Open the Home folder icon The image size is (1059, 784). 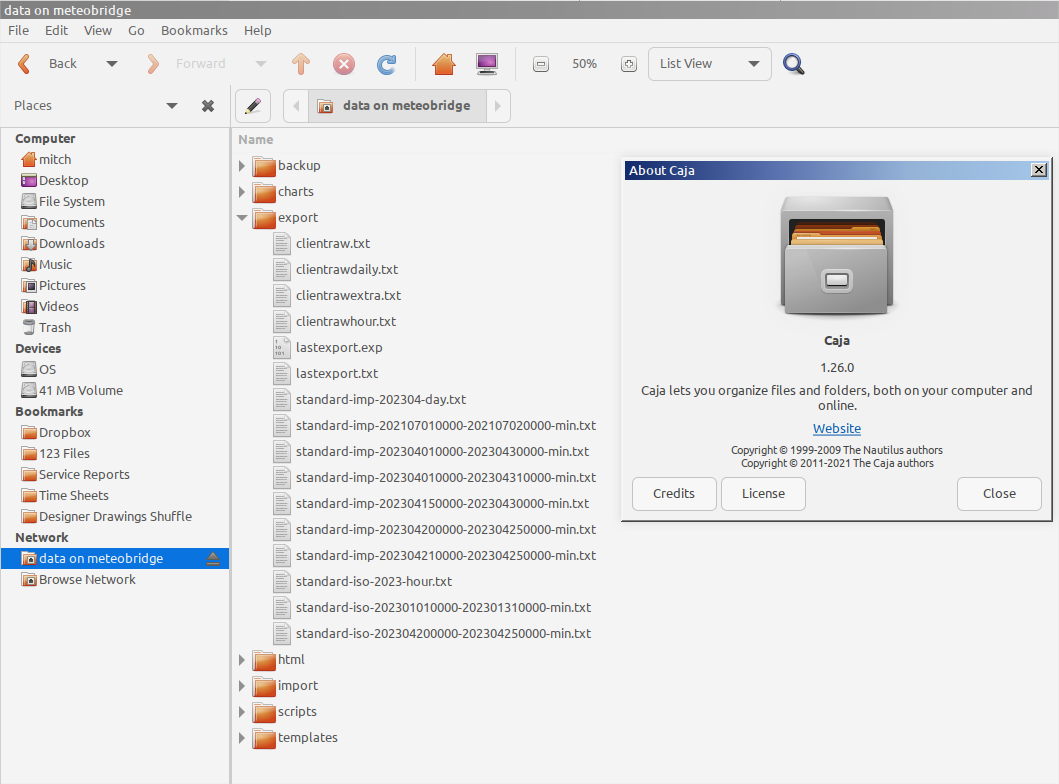[x=444, y=64]
